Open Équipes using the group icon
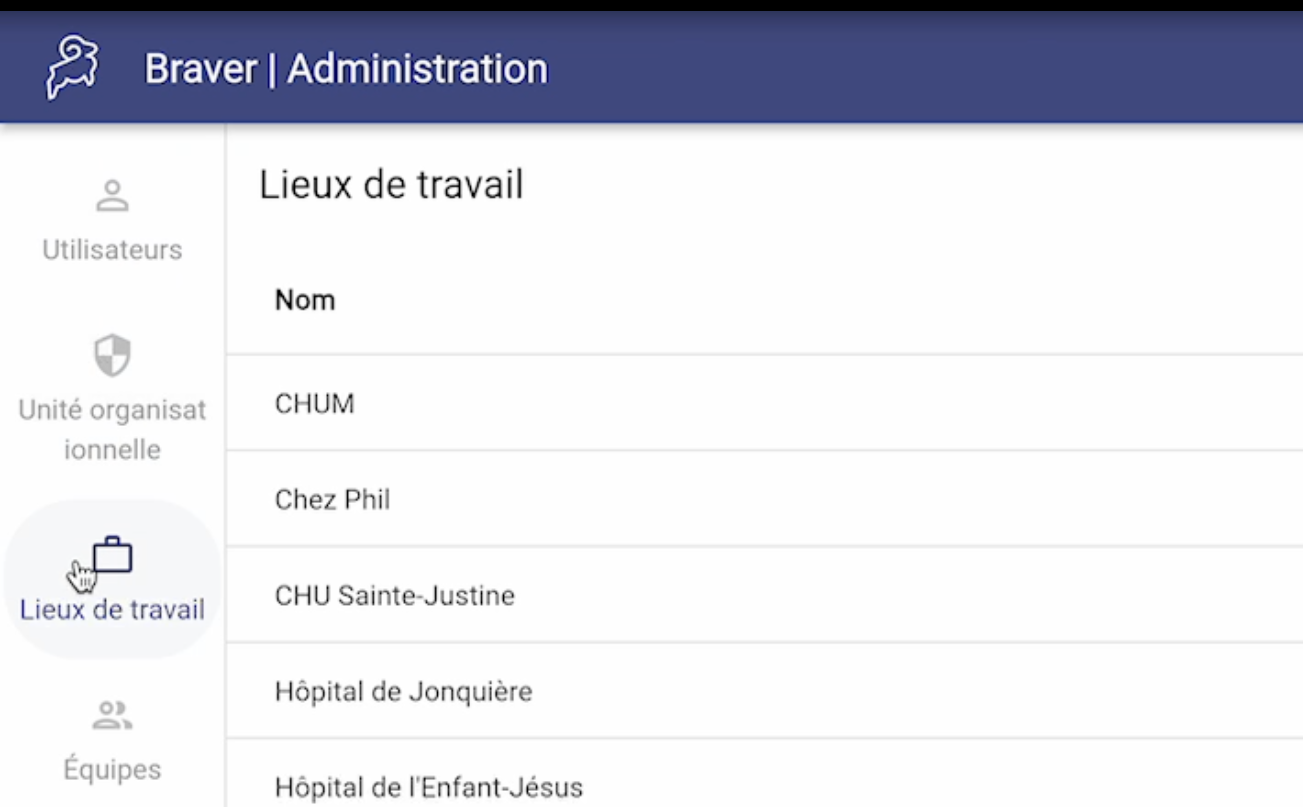The image size is (1303, 807). tap(112, 715)
